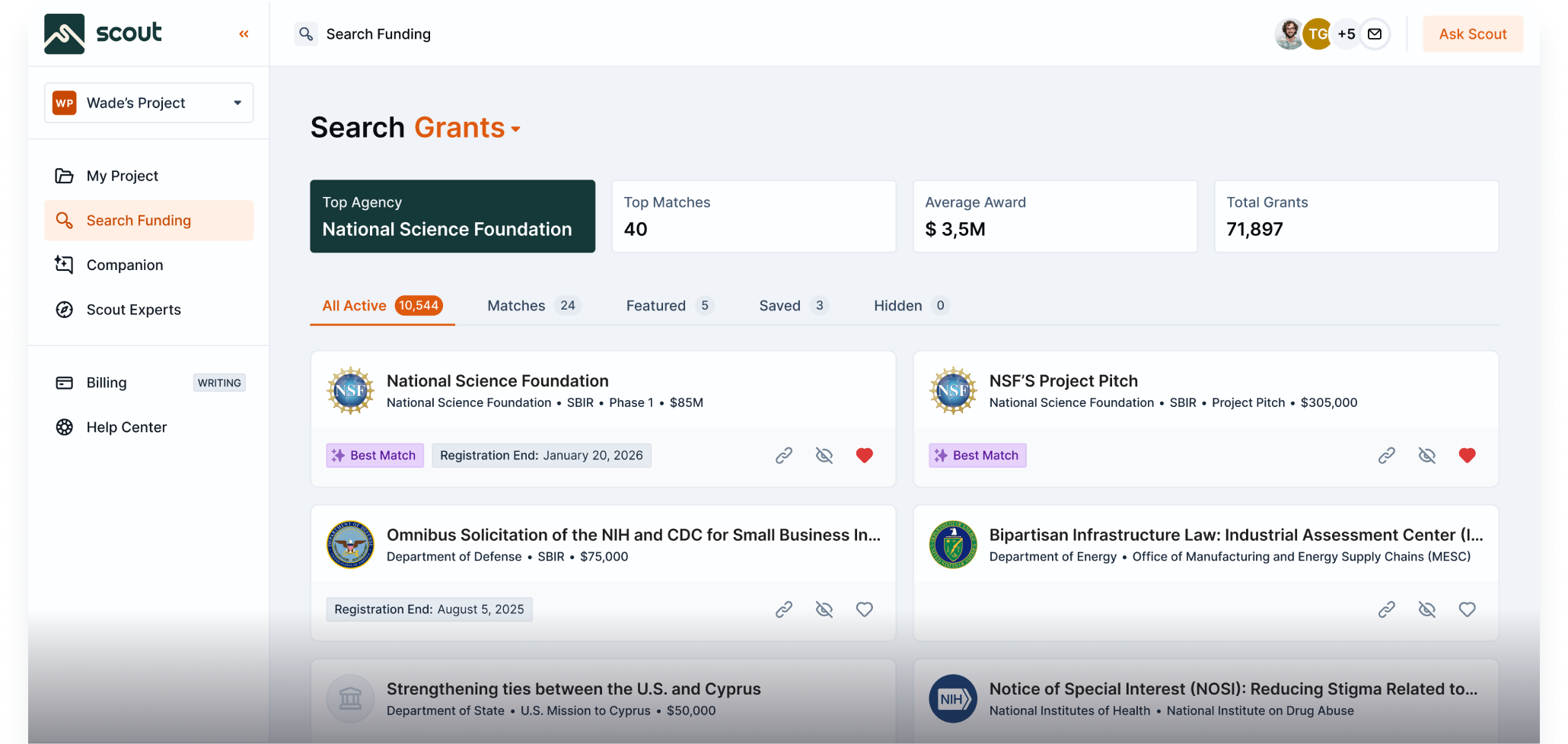Viewport: 1568px width, 744px height.
Task: Hide the National Science Foundation grant
Action: coord(824,456)
